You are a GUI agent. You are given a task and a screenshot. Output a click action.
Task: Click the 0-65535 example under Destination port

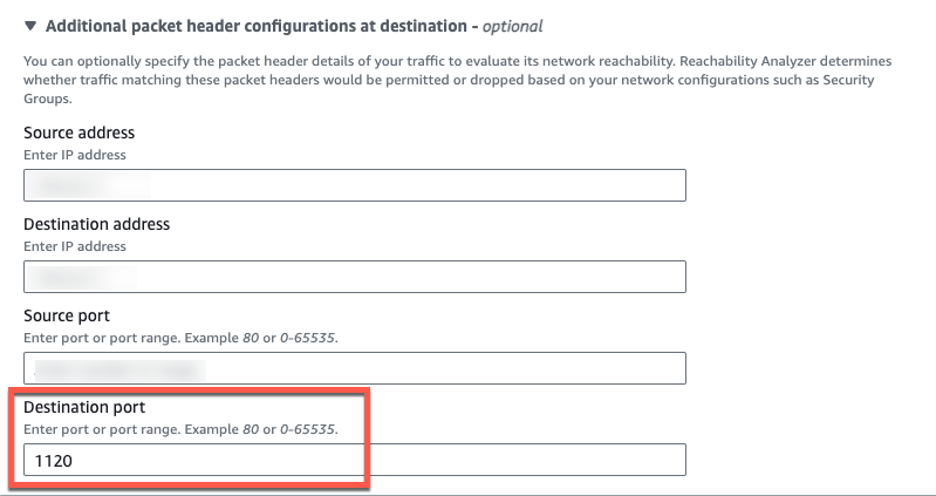coord(305,430)
